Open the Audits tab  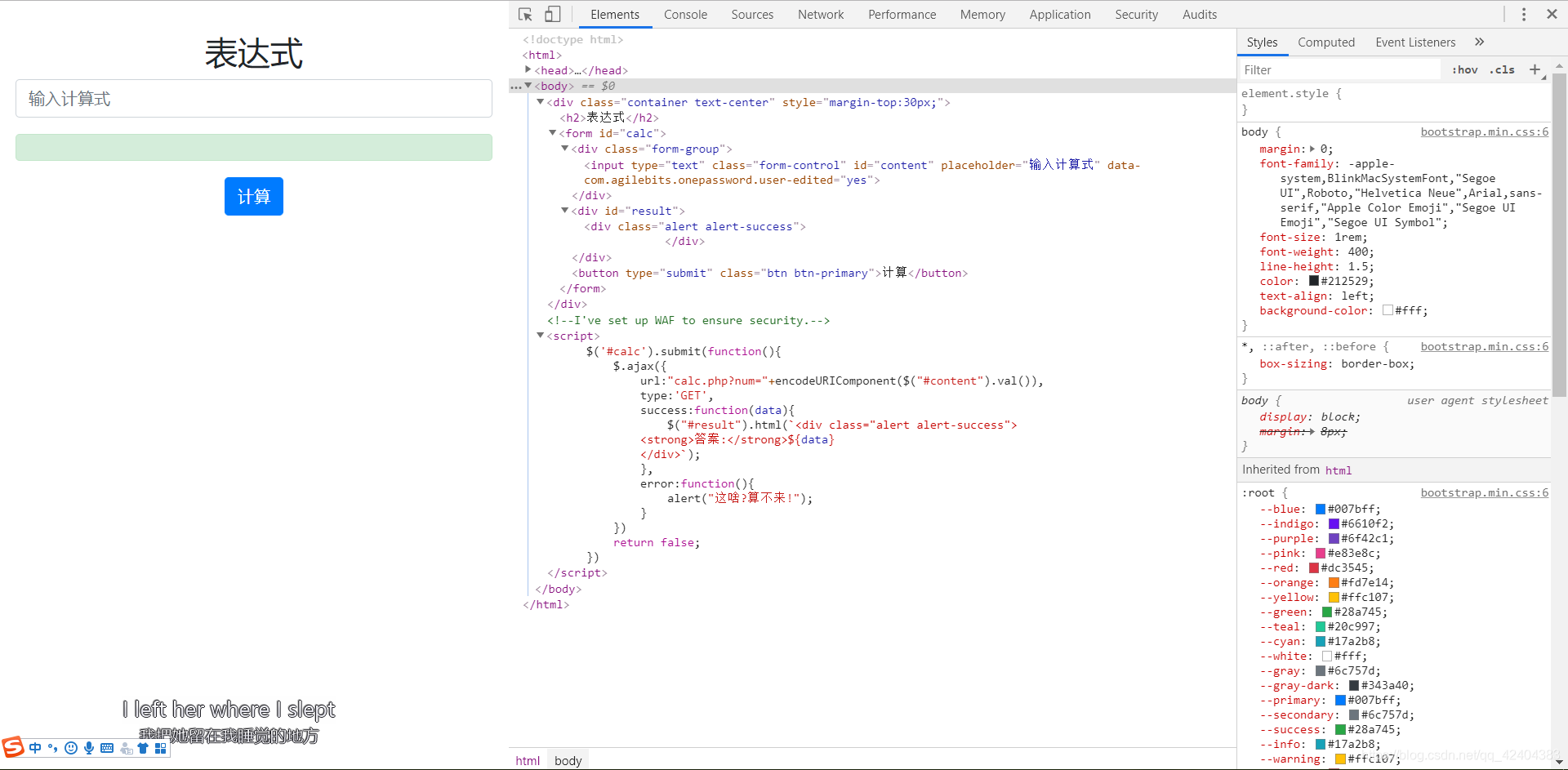[x=1200, y=15]
